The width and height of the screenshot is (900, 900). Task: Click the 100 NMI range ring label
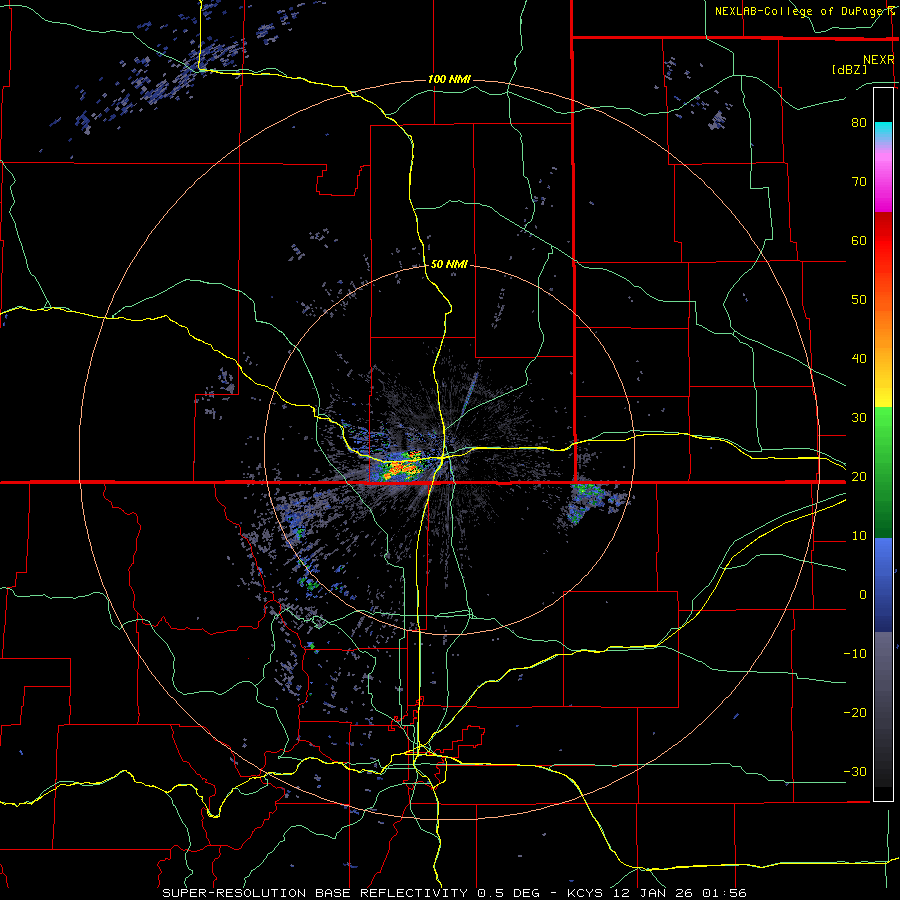coord(449,79)
